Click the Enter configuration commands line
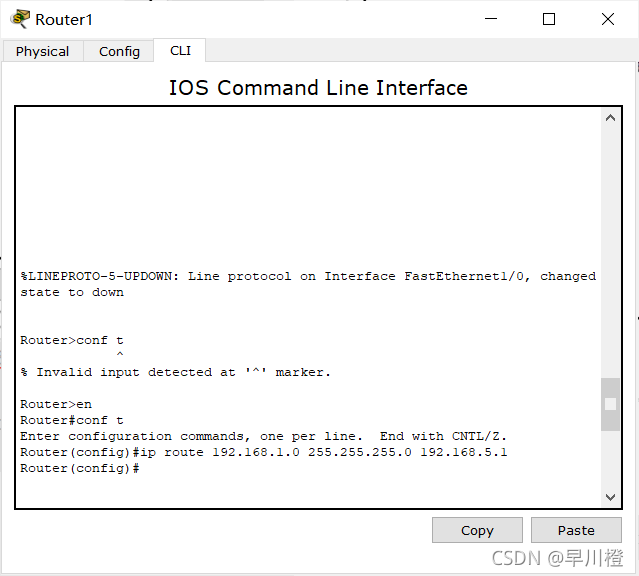 tap(264, 437)
